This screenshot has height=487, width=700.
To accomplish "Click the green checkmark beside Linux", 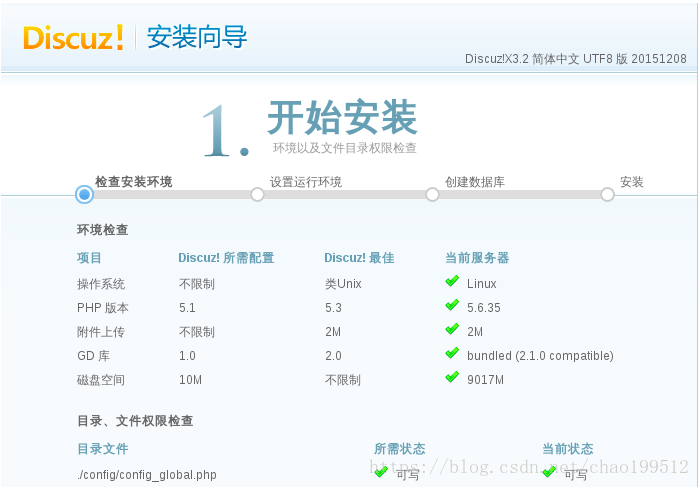I will 452,281.
